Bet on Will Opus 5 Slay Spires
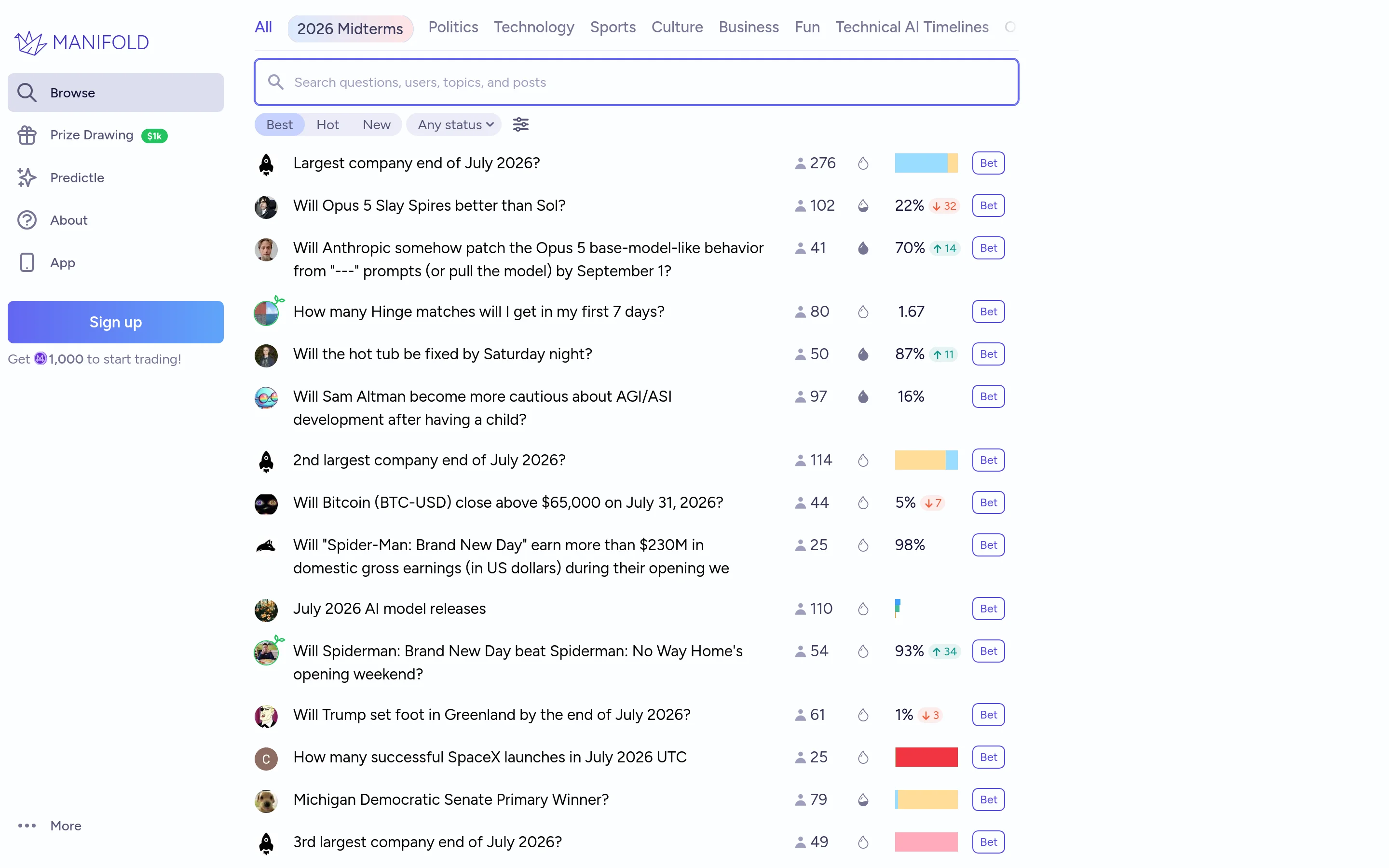This screenshot has height=868, width=1389. pos(988,205)
